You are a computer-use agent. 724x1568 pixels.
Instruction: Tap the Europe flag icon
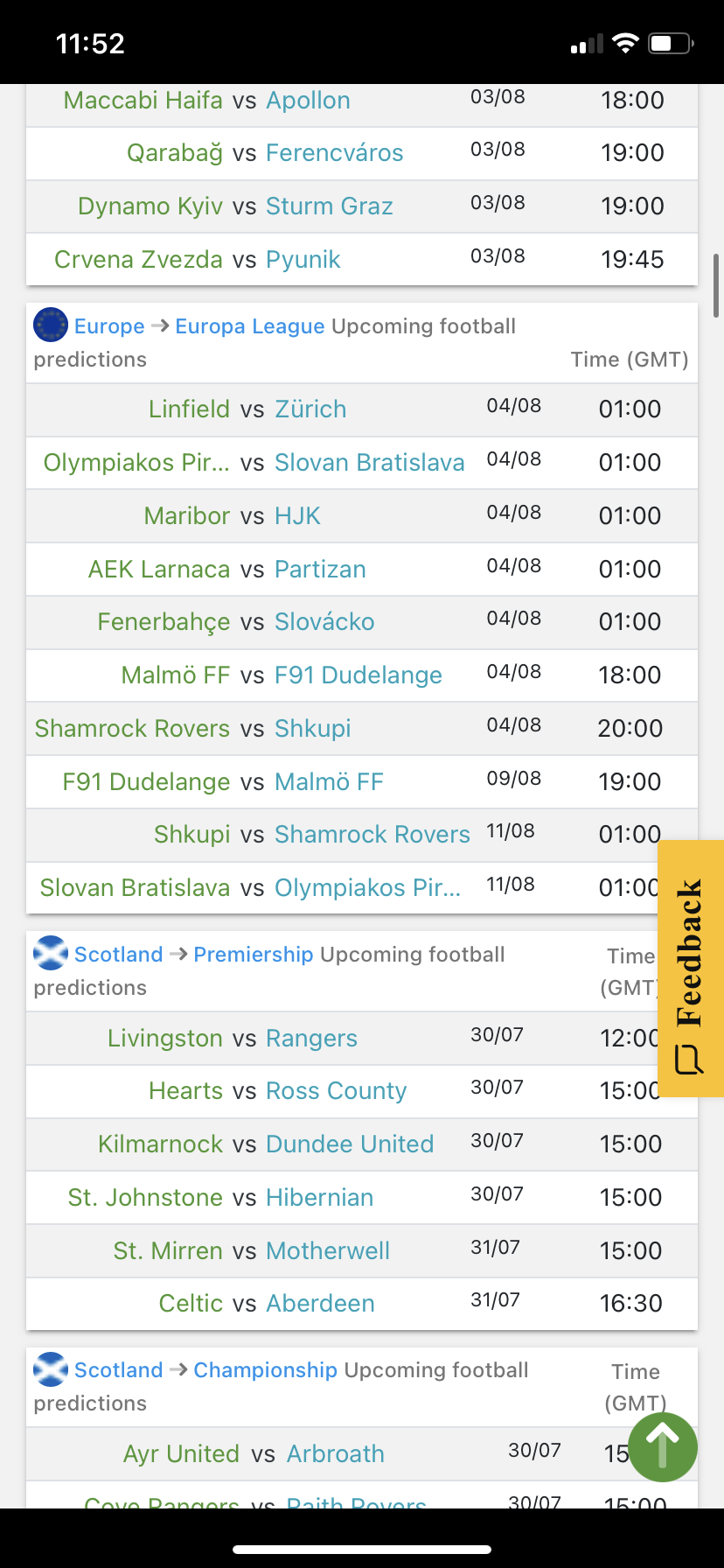pyautogui.click(x=51, y=325)
